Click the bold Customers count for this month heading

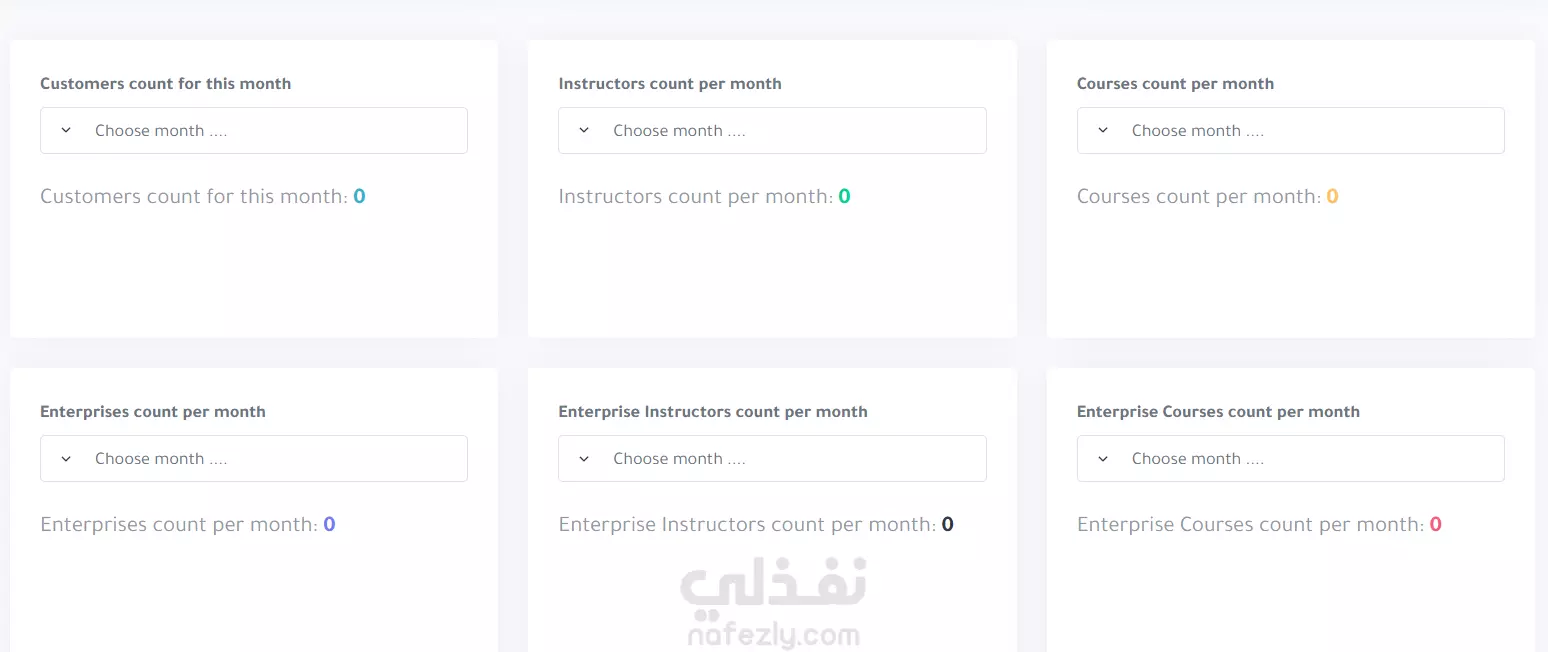pos(166,84)
